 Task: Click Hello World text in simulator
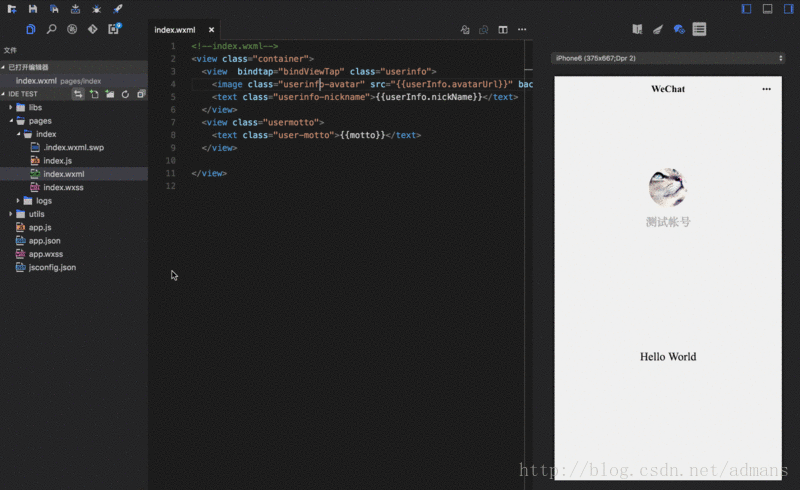click(668, 357)
